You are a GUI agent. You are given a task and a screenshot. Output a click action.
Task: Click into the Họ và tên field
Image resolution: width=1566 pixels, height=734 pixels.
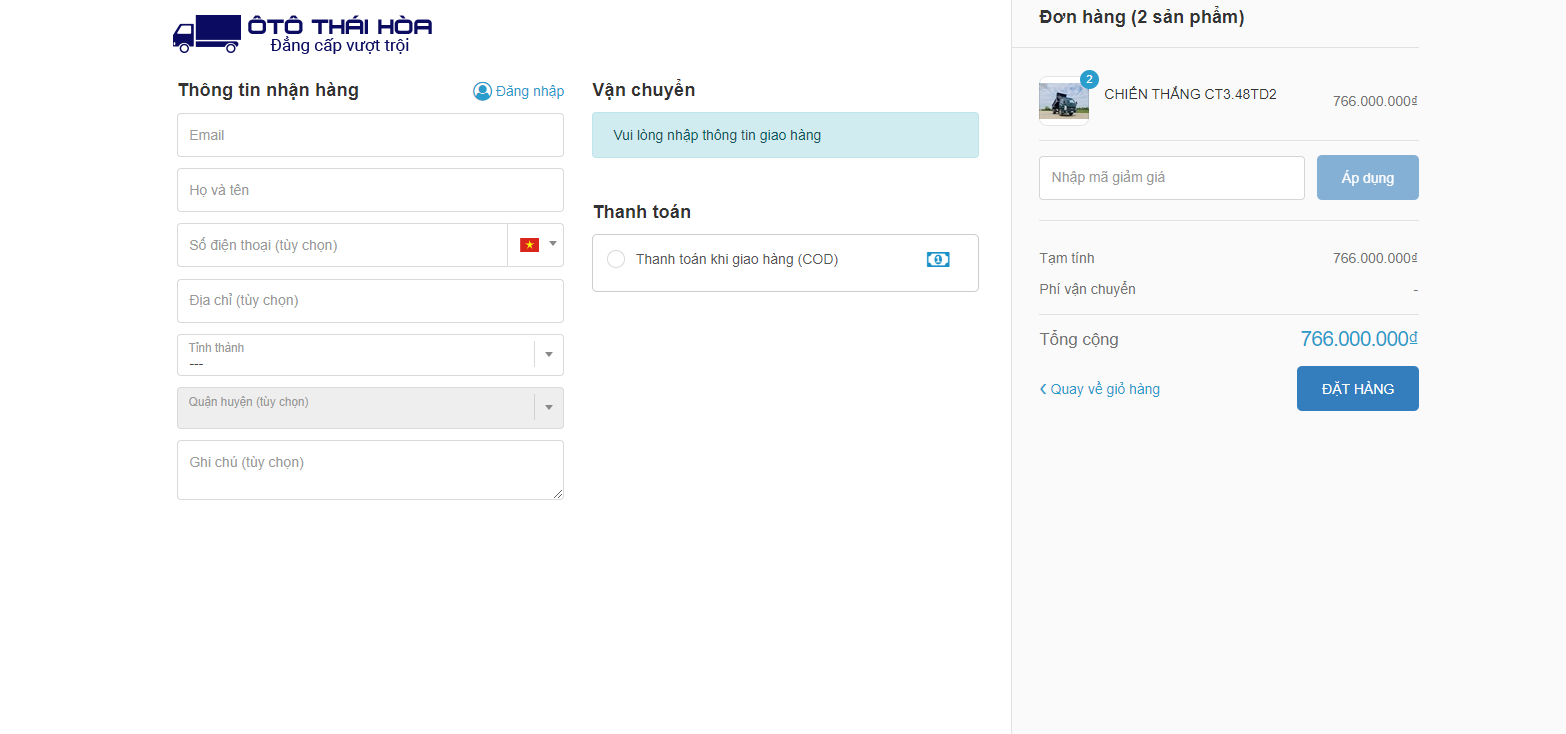point(370,190)
